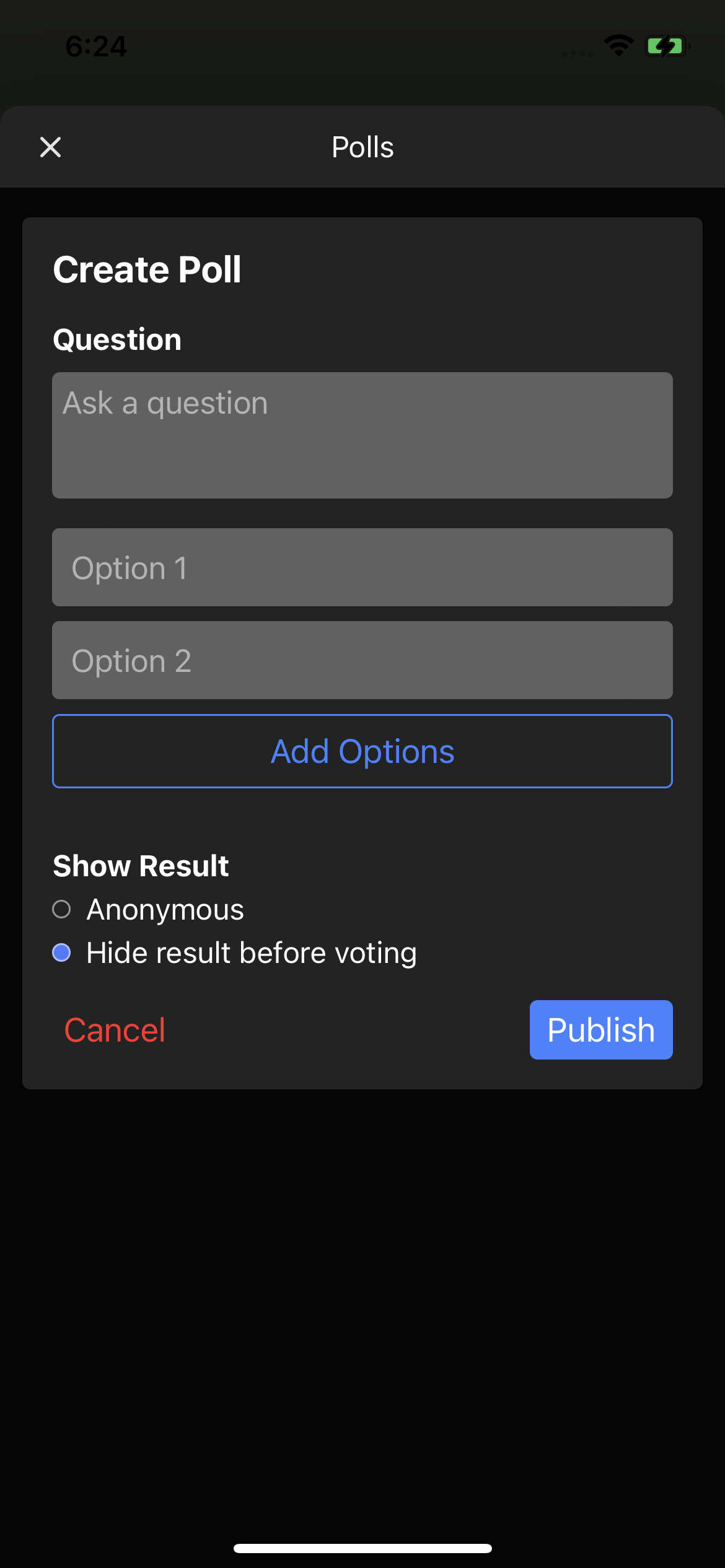Tap the Wi-Fi status icon
This screenshot has height=1568, width=725.
click(x=618, y=46)
